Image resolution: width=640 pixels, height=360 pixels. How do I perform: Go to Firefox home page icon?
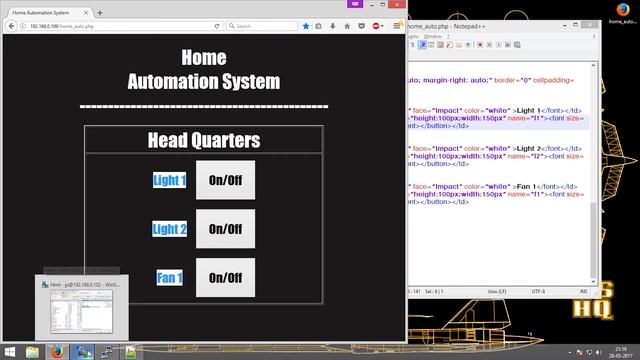point(347,26)
